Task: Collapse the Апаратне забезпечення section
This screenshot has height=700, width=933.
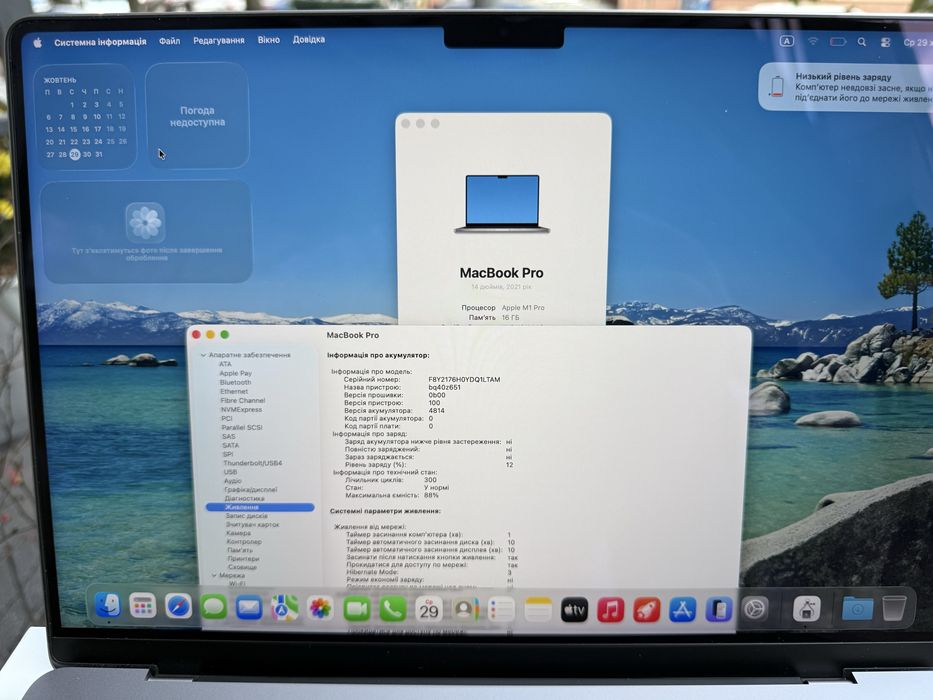Action: click(203, 355)
